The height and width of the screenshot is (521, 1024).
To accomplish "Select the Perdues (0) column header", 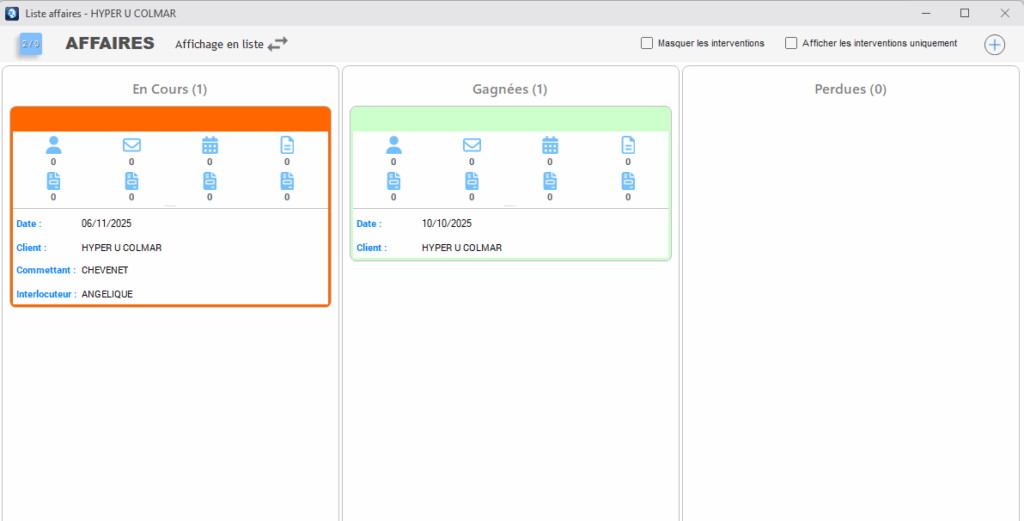I will coord(850,89).
